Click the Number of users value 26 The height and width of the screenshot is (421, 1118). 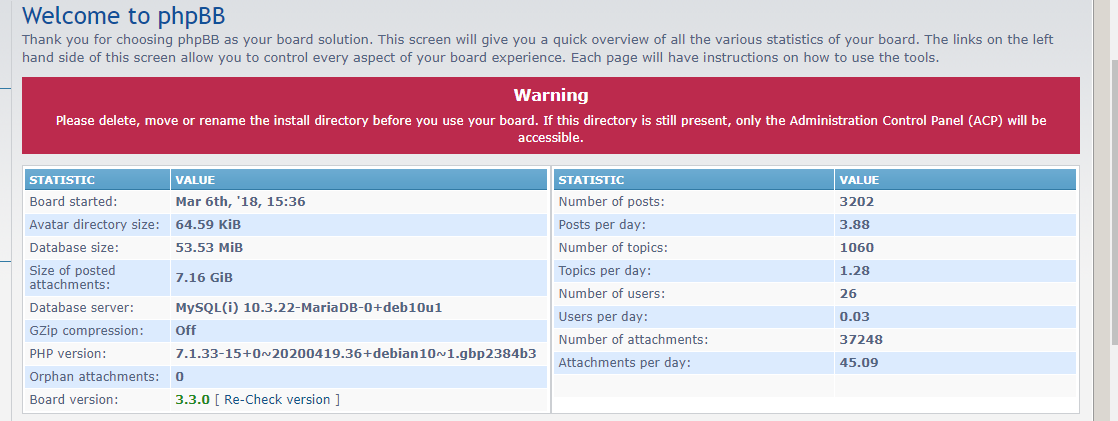848,294
